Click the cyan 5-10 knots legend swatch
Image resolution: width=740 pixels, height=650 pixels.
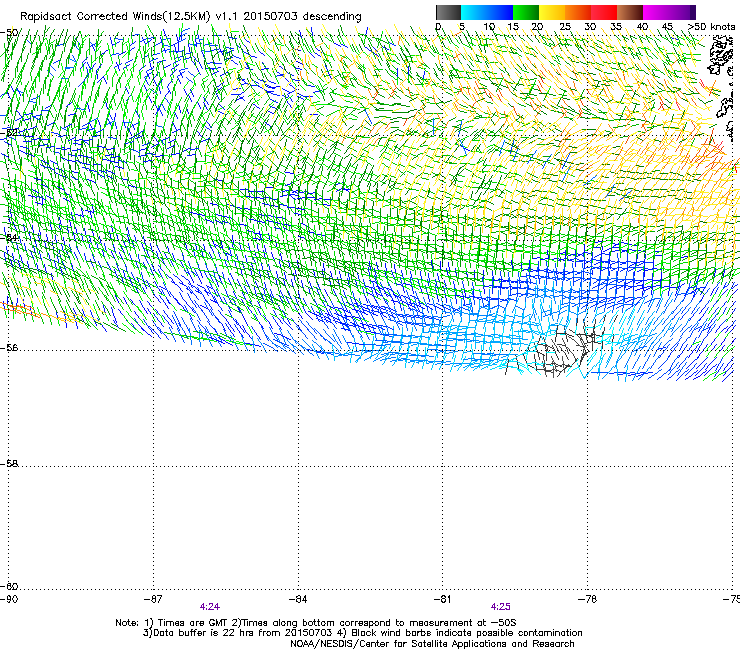click(x=473, y=12)
